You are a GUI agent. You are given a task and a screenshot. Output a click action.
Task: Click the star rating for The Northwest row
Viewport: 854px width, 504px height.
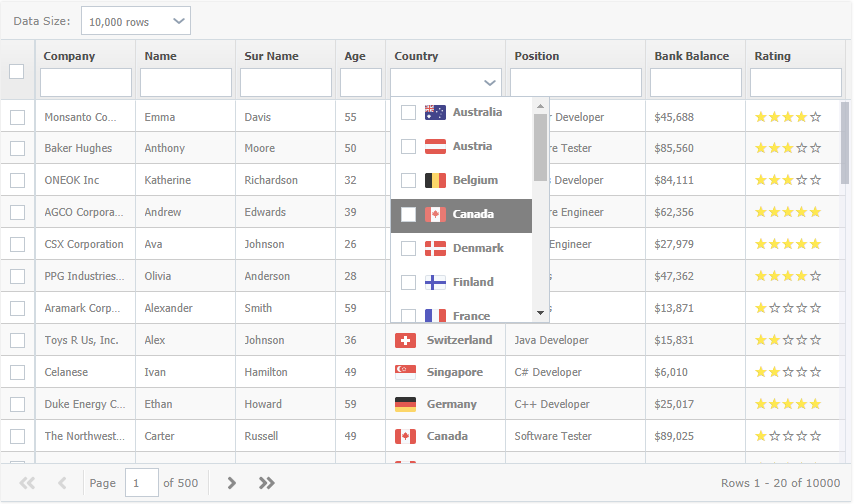[x=788, y=436]
